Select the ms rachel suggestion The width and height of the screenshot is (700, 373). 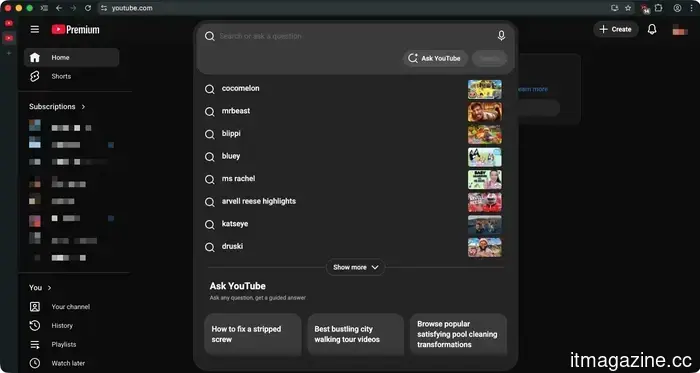click(x=355, y=179)
